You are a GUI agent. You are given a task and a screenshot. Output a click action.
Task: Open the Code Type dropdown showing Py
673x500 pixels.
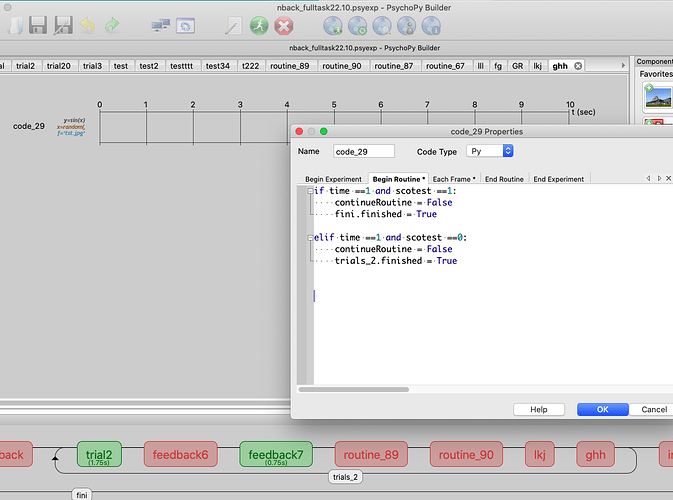pyautogui.click(x=490, y=151)
